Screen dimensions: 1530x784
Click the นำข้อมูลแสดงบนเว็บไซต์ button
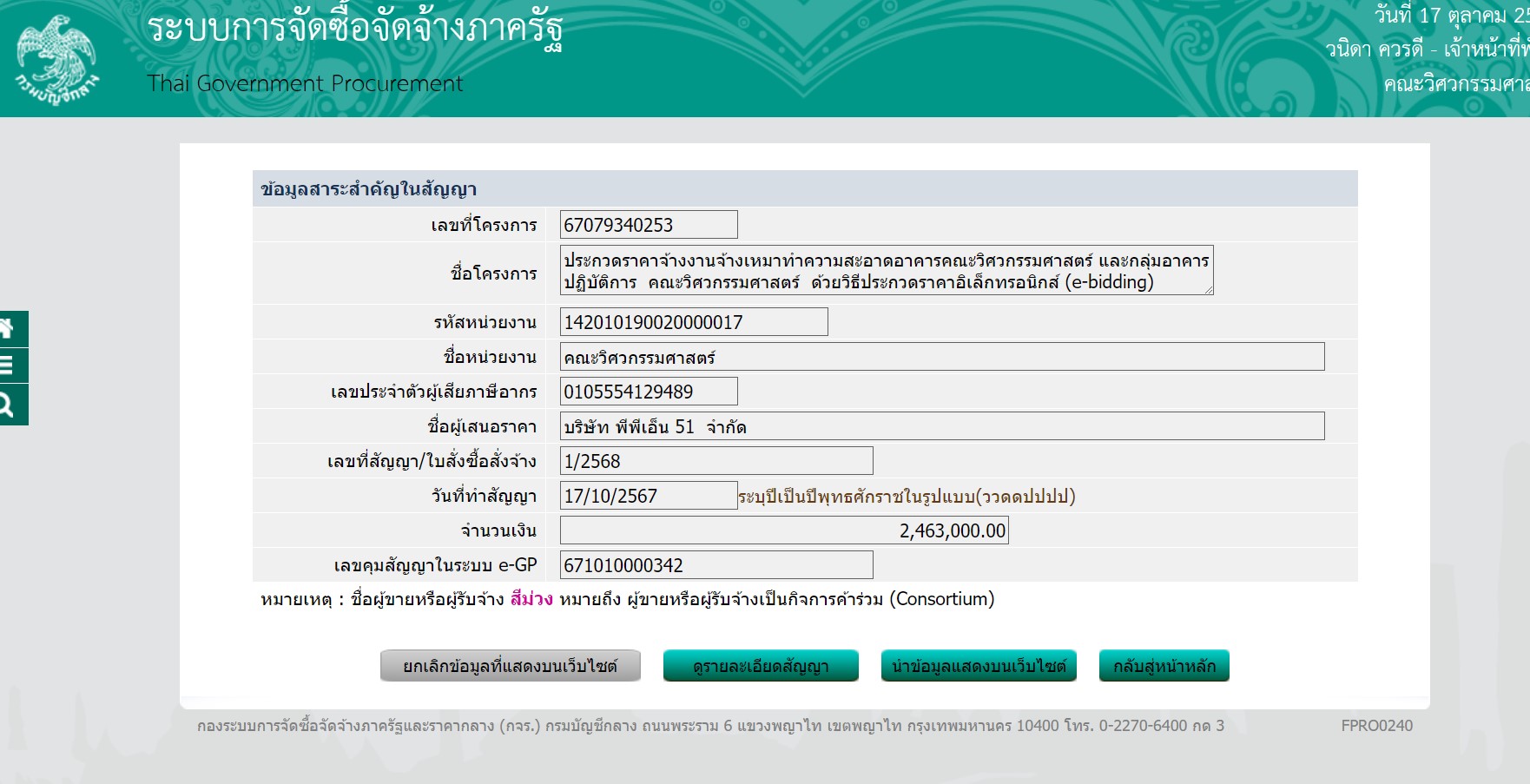click(979, 666)
